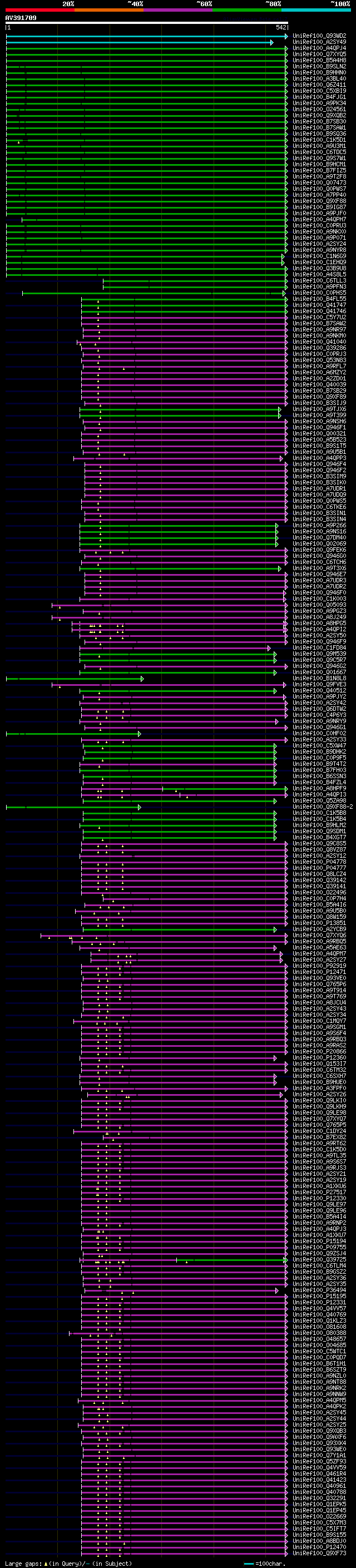Select hit label UniRef100_A3BL40
356x1568 pixels.
point(319,78)
